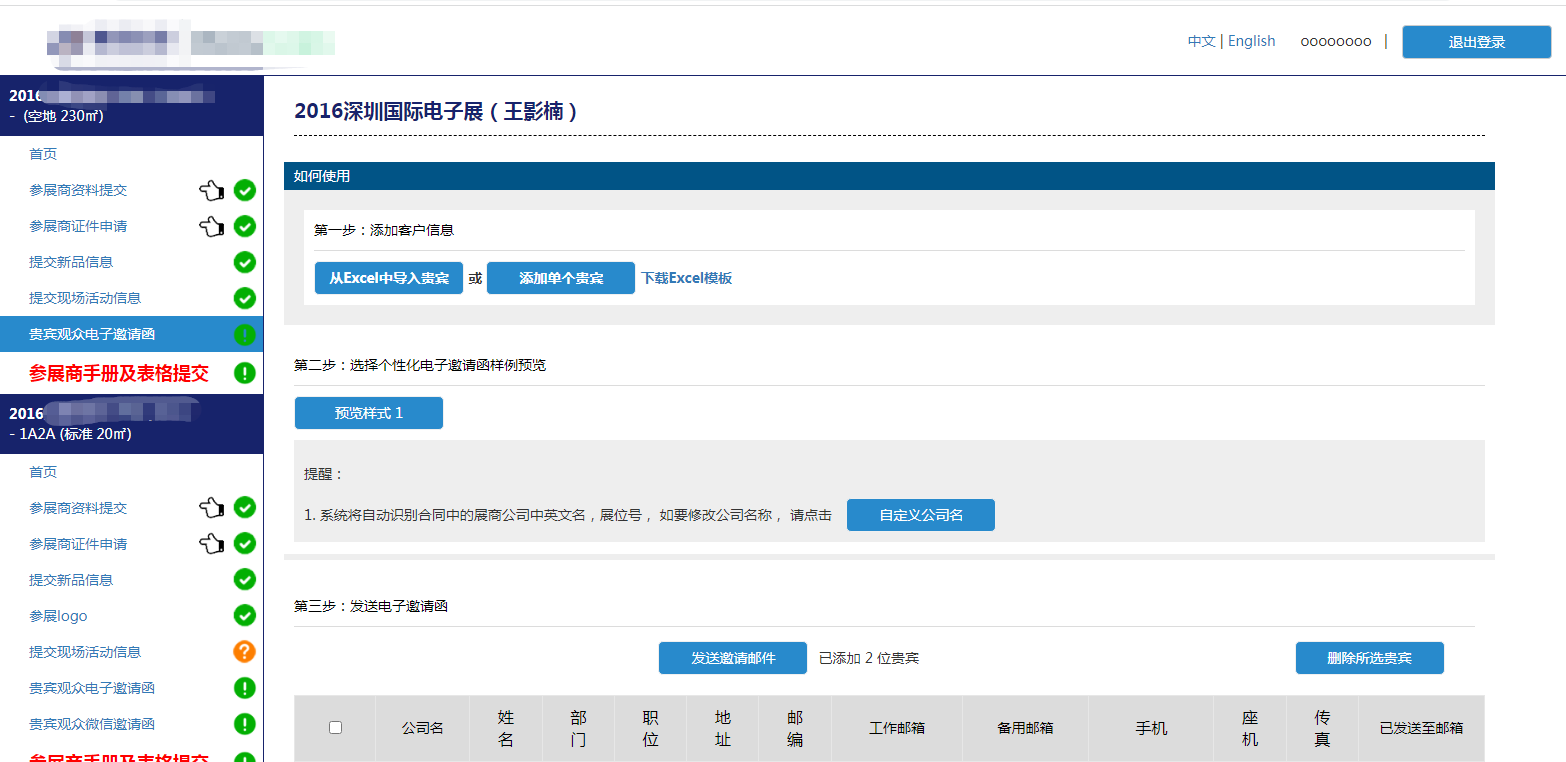Image resolution: width=1566 pixels, height=762 pixels.
Task: Click the 传真 column header
Action: pyautogui.click(x=1322, y=728)
